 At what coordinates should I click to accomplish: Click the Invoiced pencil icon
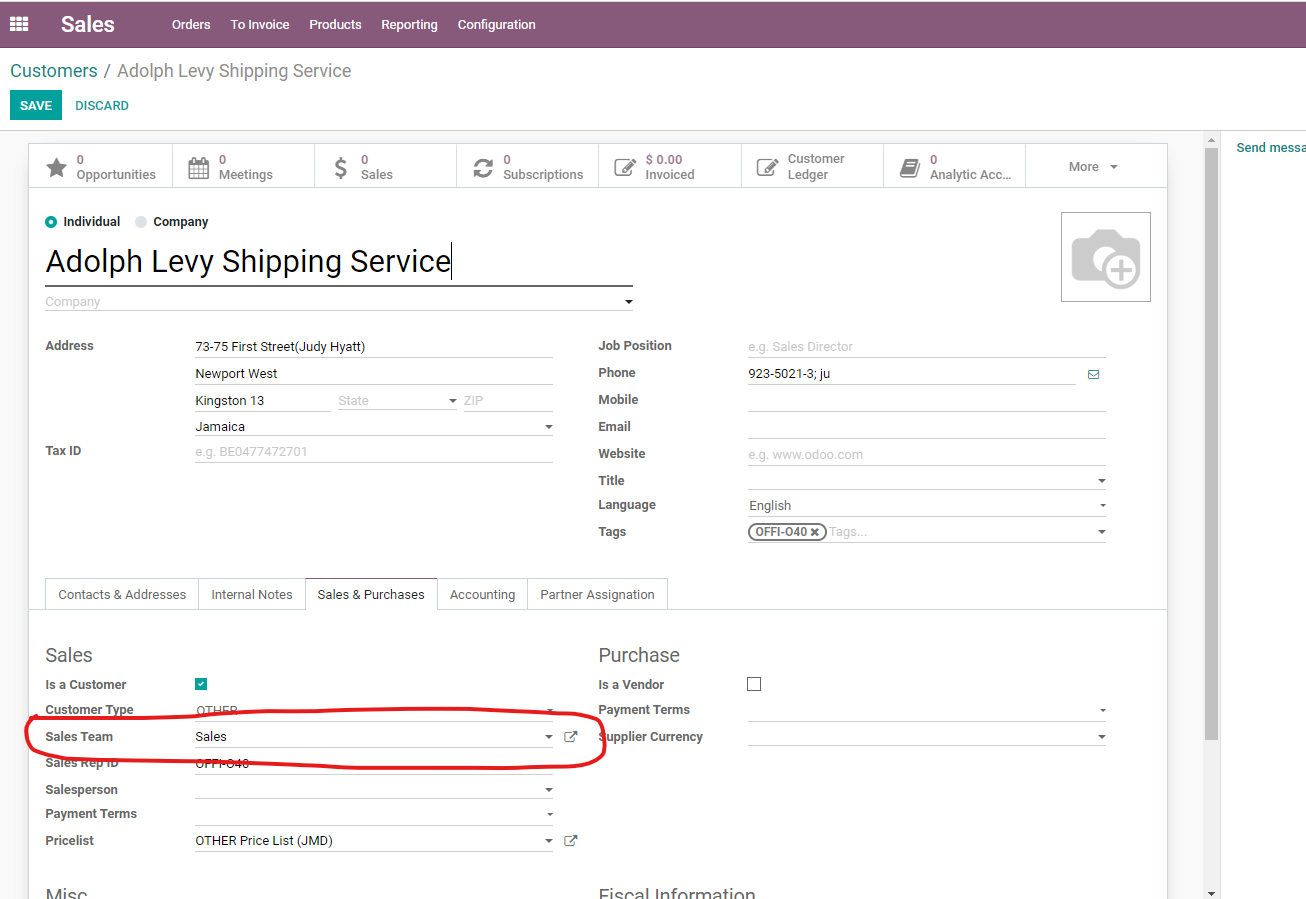coord(625,167)
